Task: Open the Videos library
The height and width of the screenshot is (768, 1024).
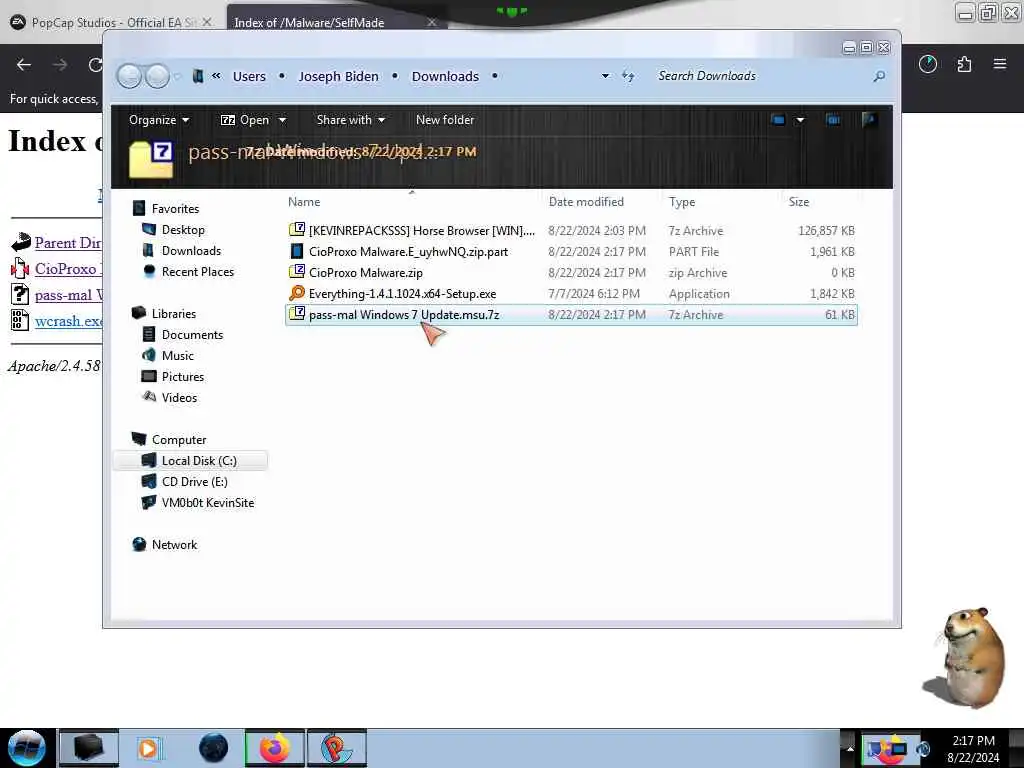Action: (x=180, y=398)
